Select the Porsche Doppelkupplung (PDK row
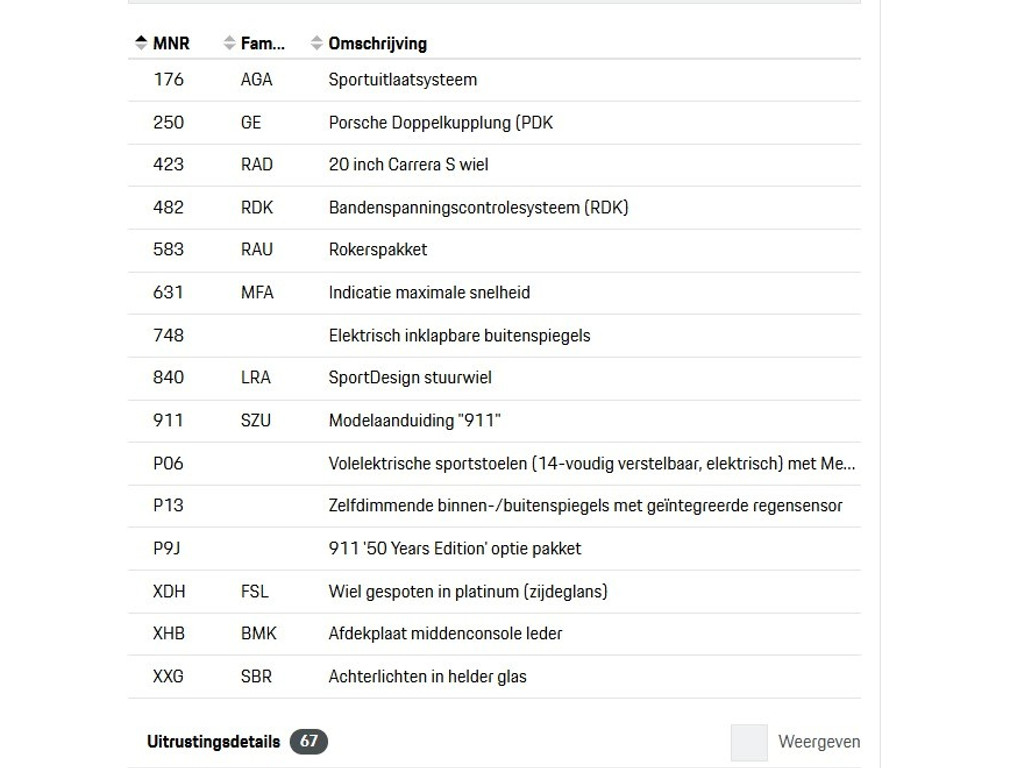 440,122
